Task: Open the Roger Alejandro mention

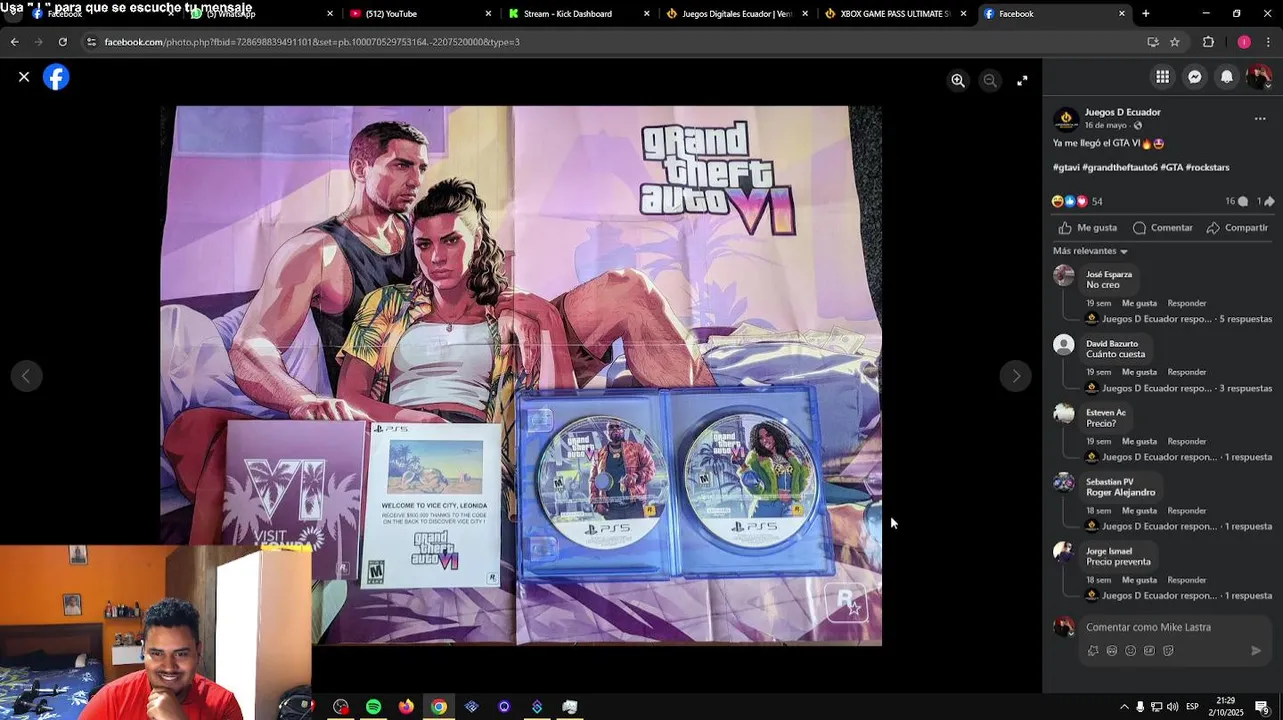Action: [x=1120, y=492]
